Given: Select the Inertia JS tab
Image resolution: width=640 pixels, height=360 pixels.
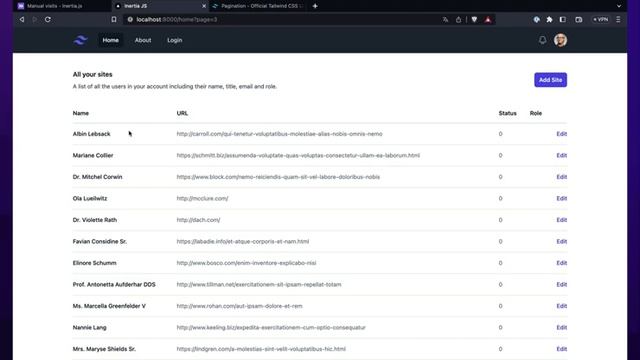Looking at the screenshot, I should 161,6.
